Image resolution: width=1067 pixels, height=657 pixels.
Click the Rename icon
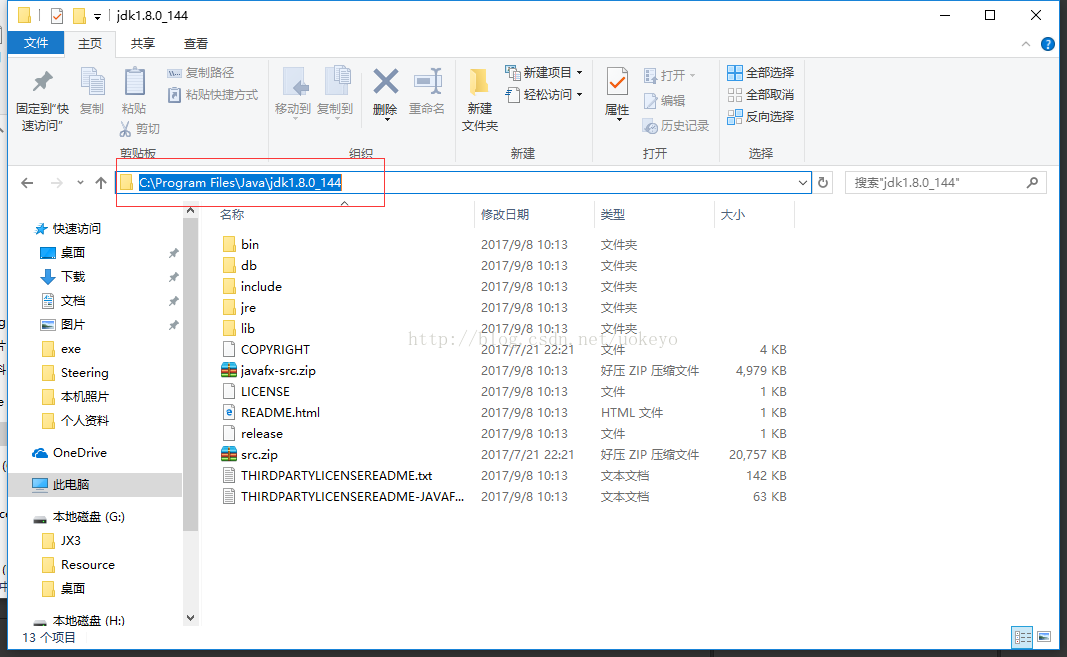click(x=427, y=82)
